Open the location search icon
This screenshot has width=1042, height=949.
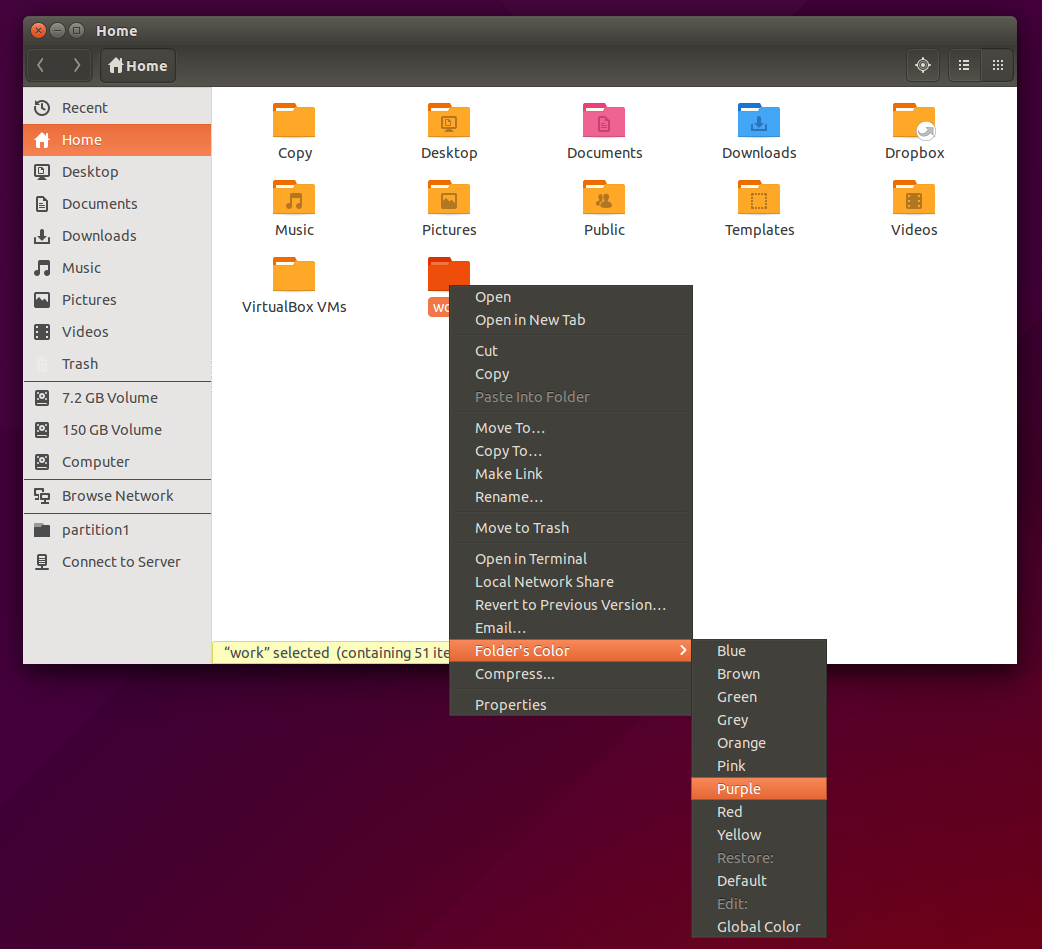[922, 65]
